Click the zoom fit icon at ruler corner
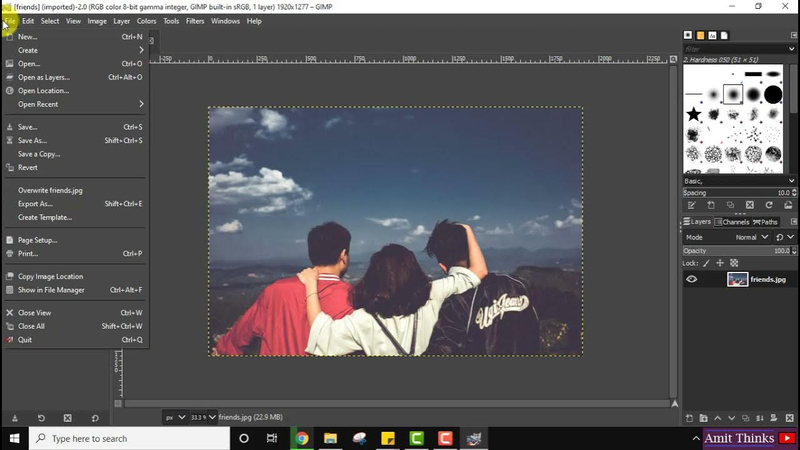The height and width of the screenshot is (450, 800). tap(673, 59)
